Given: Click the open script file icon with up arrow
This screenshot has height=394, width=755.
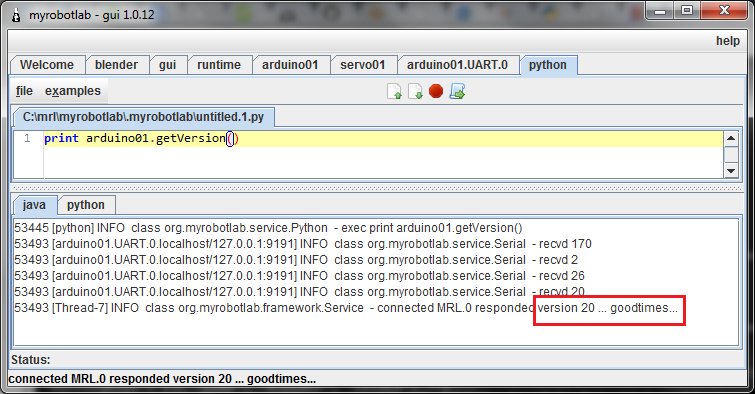Looking at the screenshot, I should (394, 91).
